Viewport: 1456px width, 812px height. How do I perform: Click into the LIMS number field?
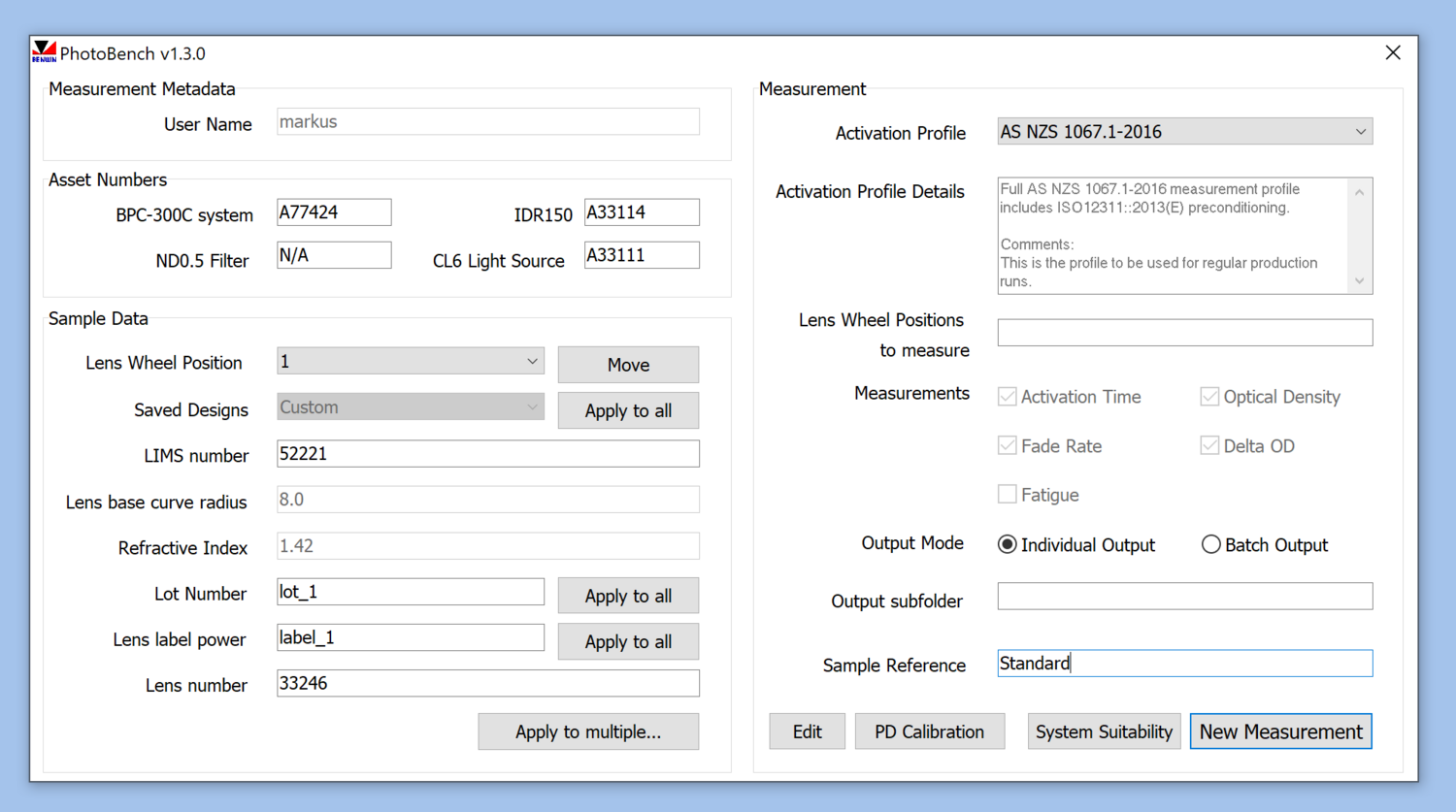tap(487, 454)
